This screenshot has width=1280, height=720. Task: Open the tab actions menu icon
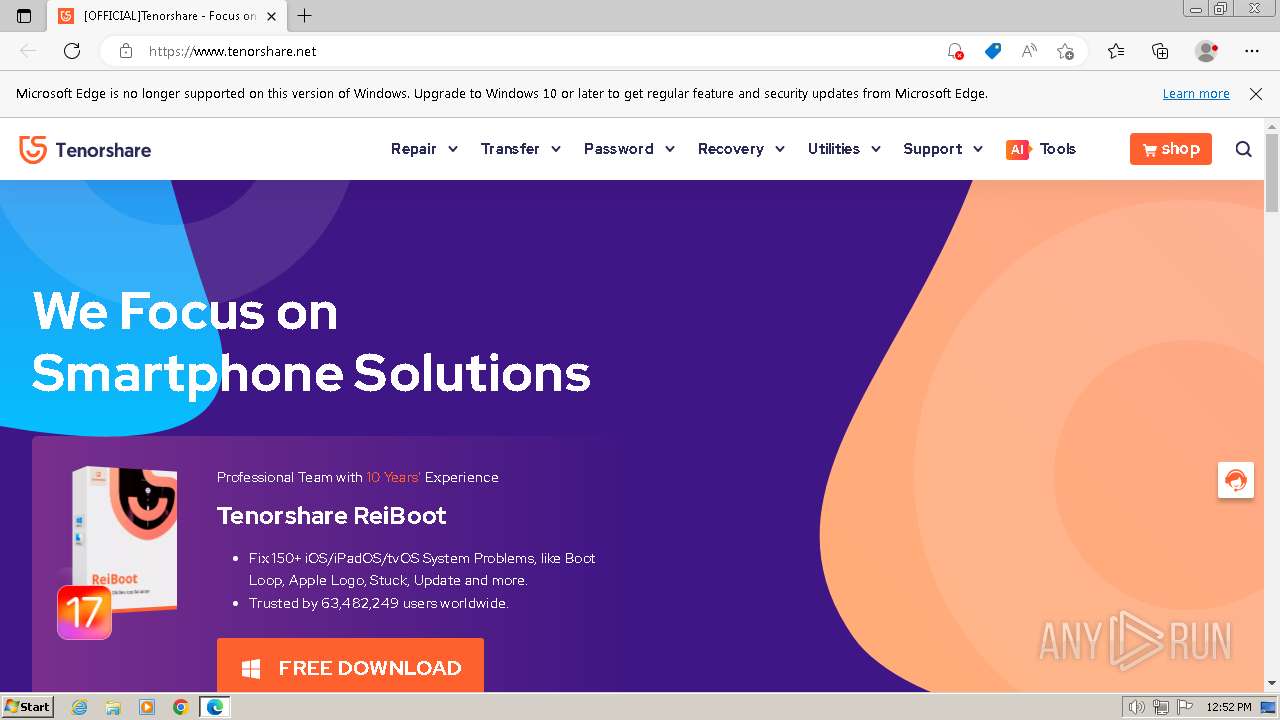[x=24, y=16]
